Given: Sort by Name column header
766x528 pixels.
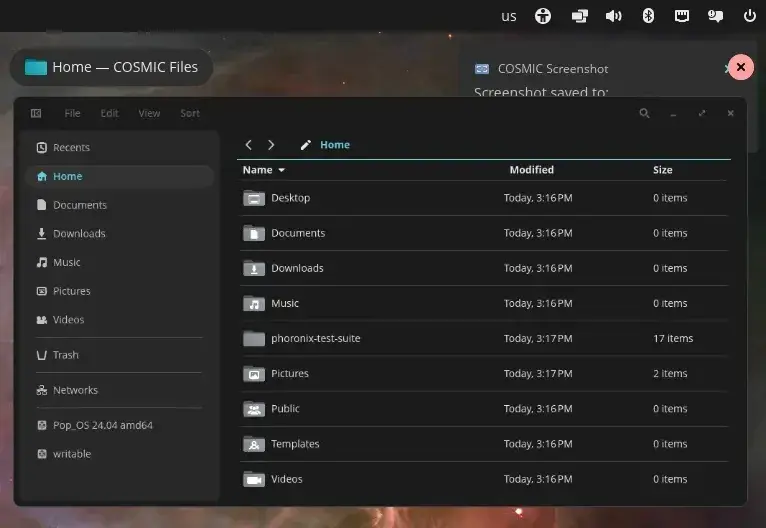Looking at the screenshot, I should pyautogui.click(x=264, y=170).
